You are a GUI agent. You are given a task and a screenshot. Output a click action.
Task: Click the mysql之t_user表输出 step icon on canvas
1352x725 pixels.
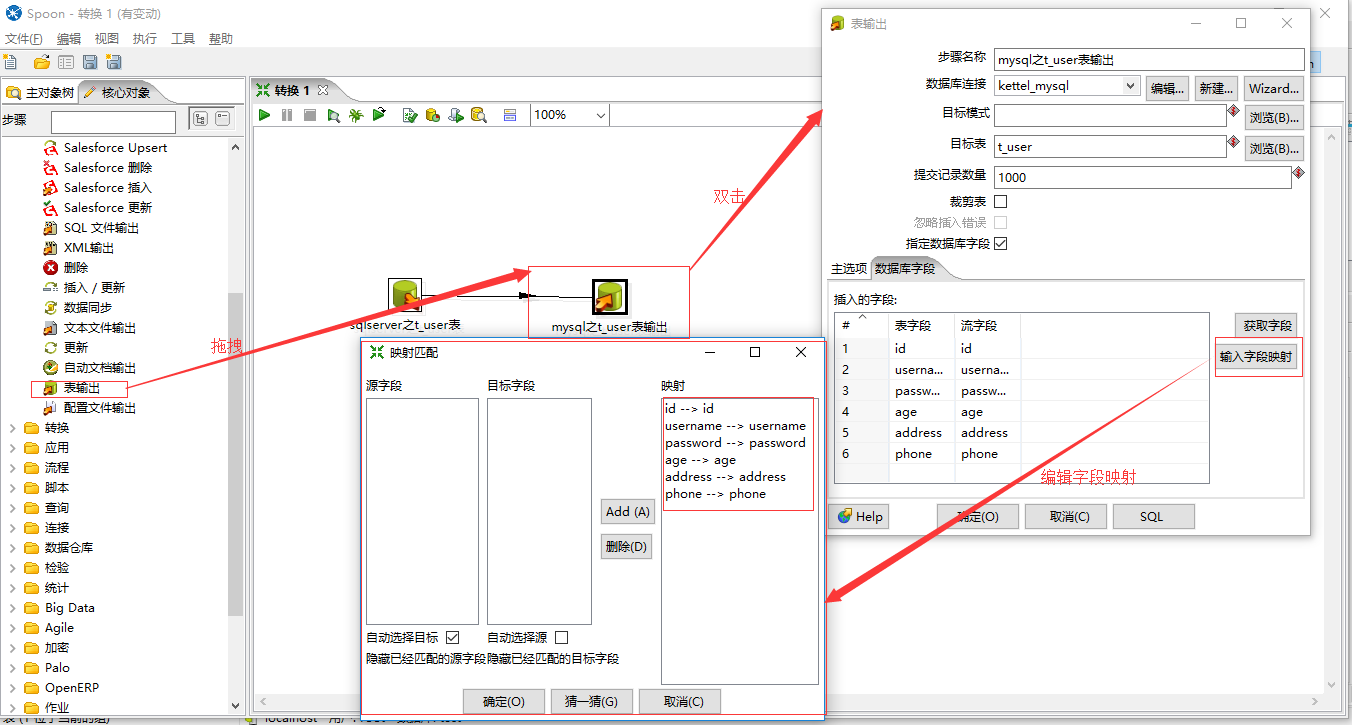[609, 297]
